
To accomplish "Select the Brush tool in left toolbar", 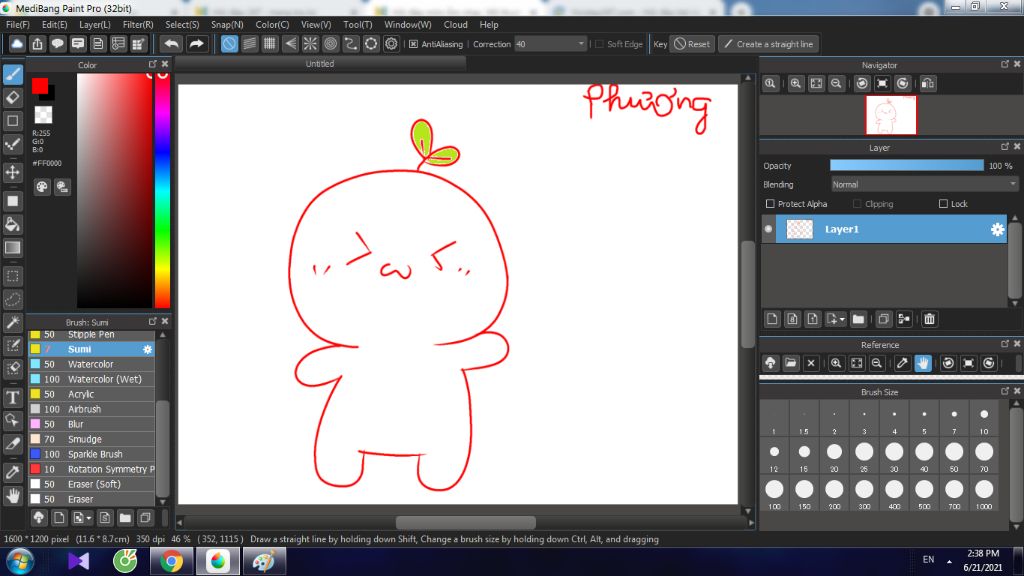I will click(x=13, y=74).
